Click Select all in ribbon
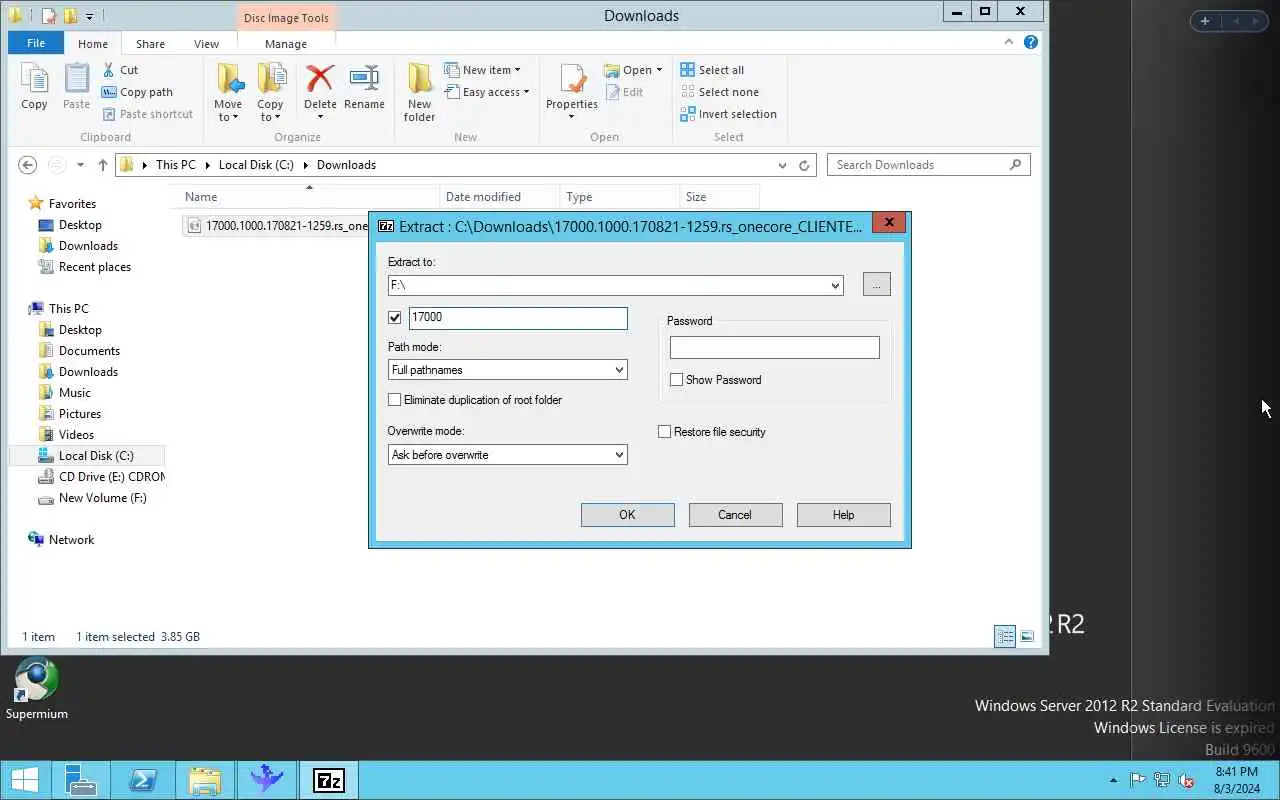This screenshot has width=1280, height=800. pyautogui.click(x=712, y=70)
